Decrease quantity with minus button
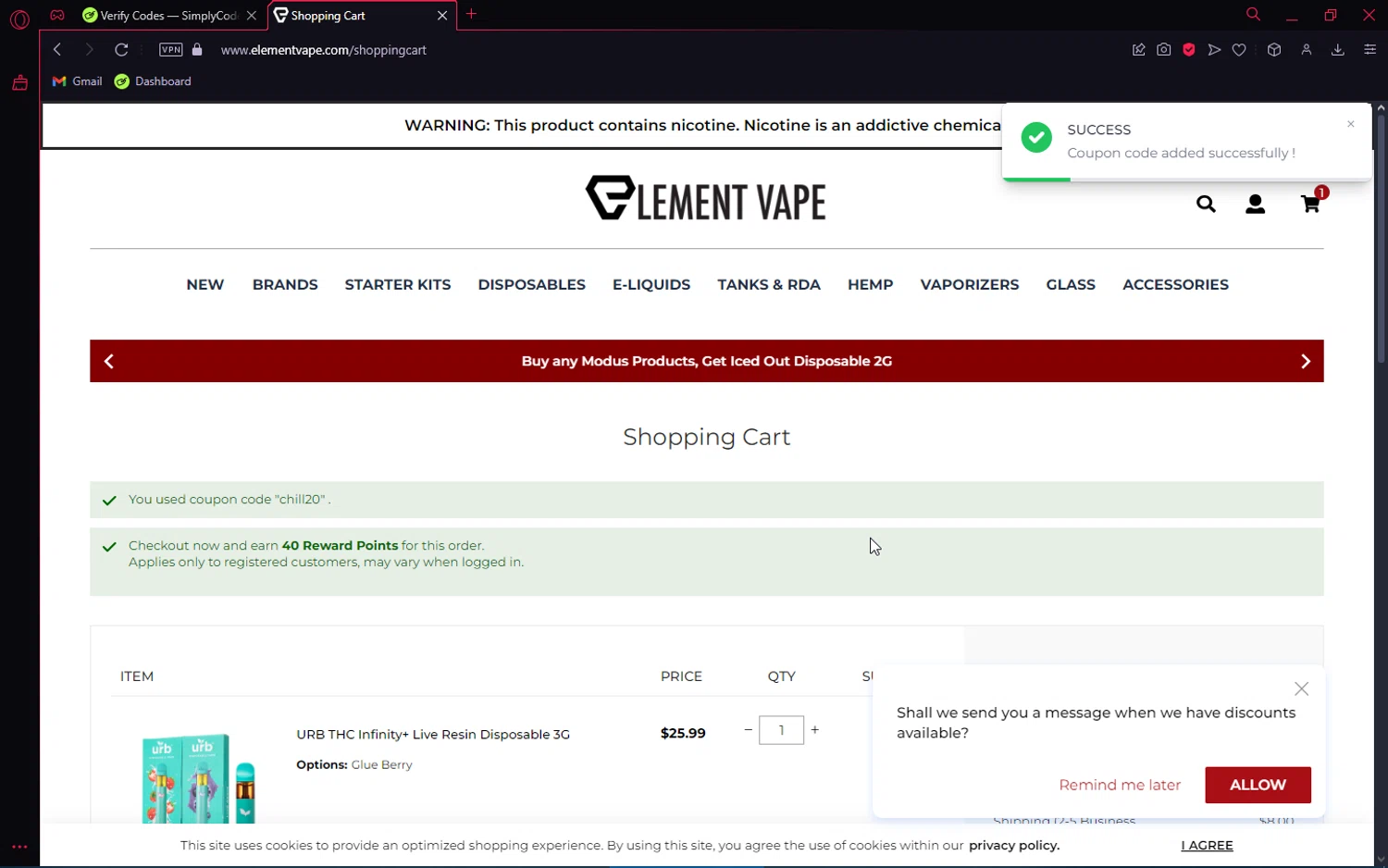Screen dimensions: 1388x868 [x=748, y=730]
